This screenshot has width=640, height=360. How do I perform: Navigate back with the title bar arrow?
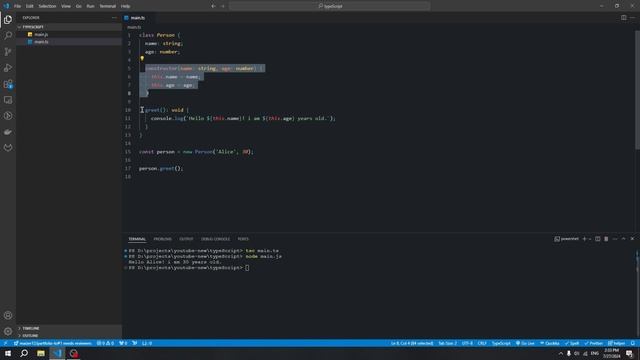pyautogui.click(x=213, y=6)
